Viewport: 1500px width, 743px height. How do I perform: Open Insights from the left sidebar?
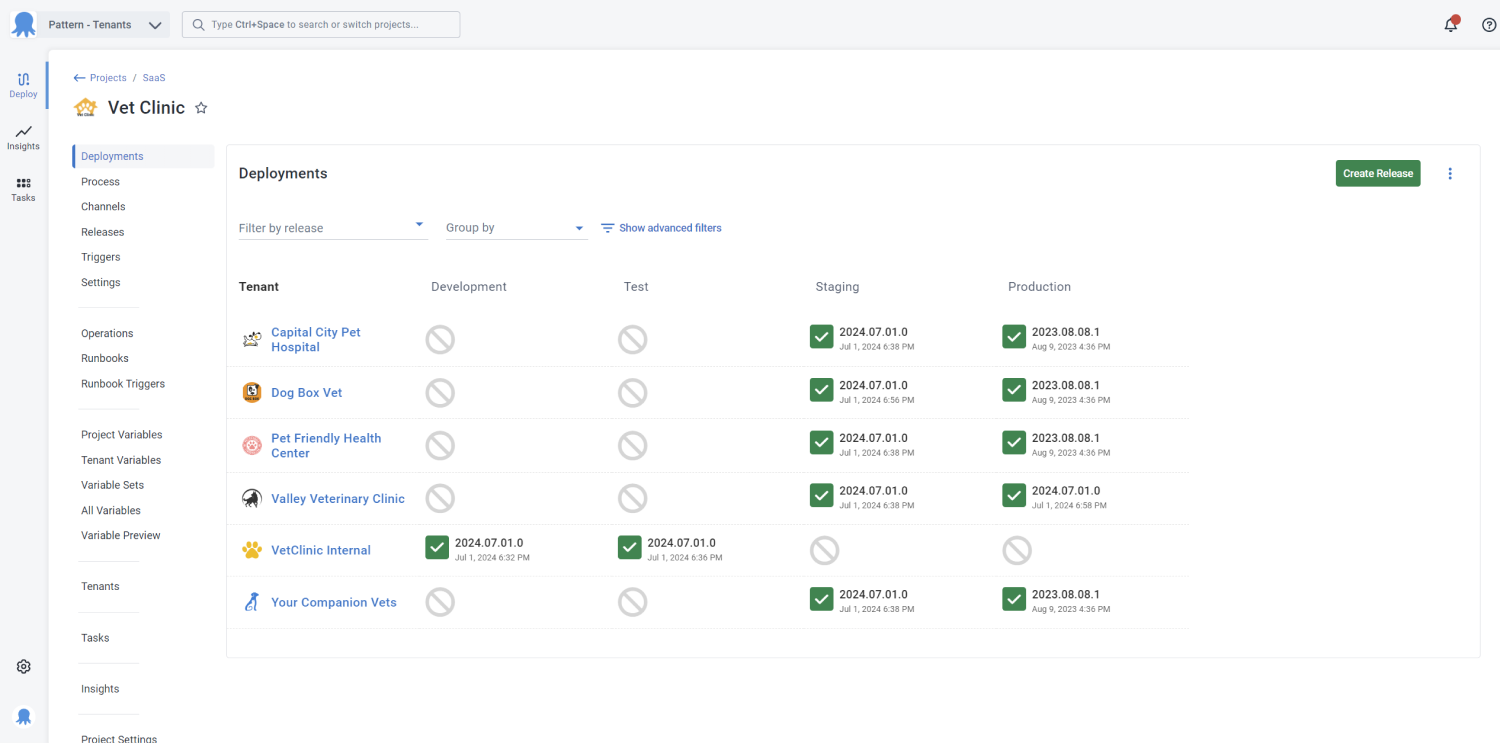point(23,137)
